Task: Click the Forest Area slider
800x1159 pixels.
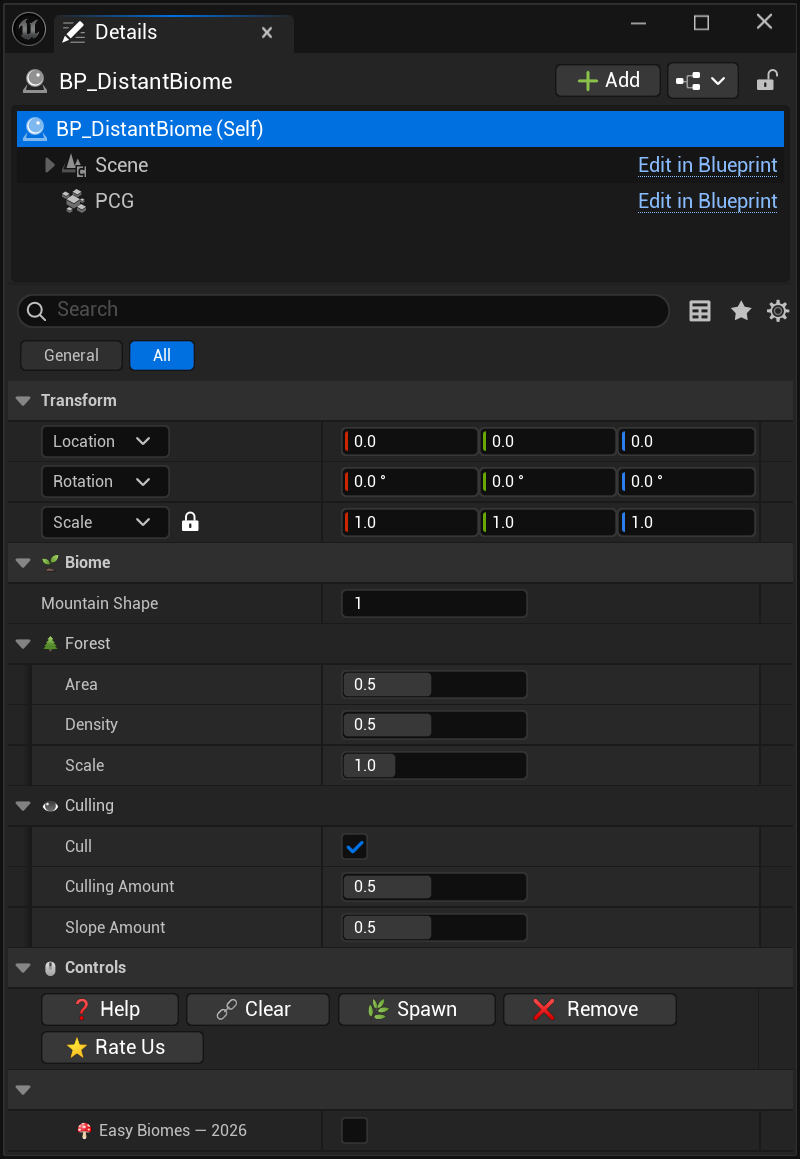Action: [x=434, y=684]
